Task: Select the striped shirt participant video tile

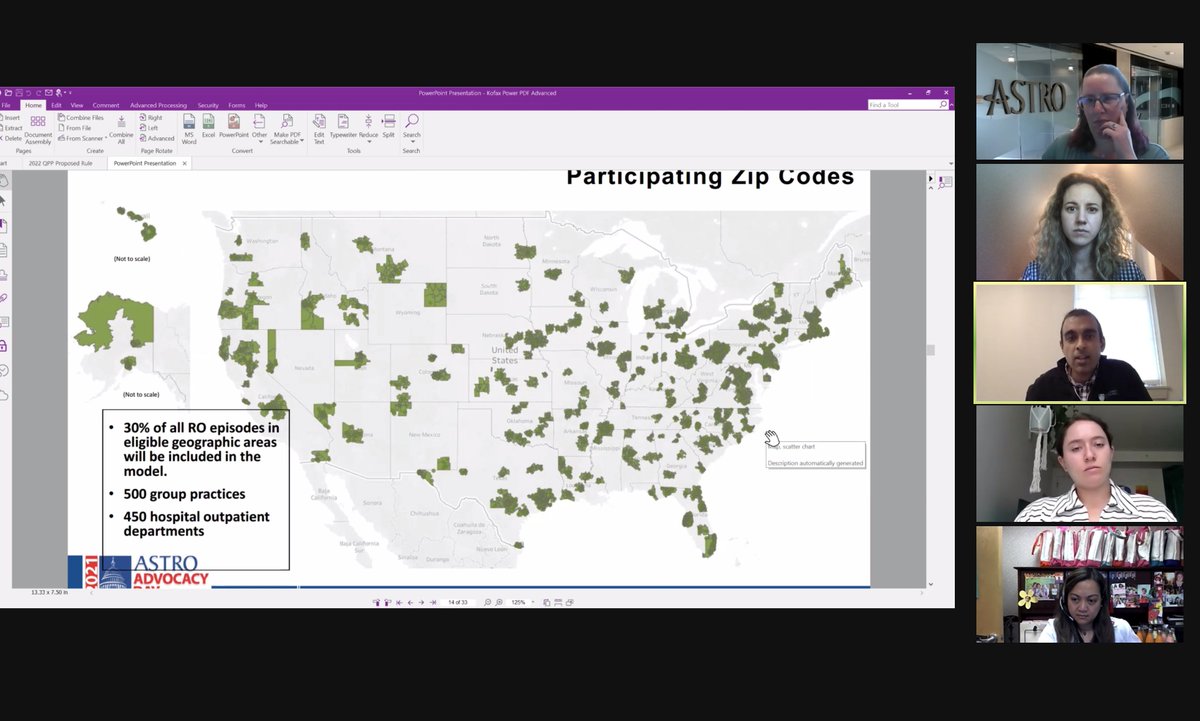Action: tap(1079, 464)
